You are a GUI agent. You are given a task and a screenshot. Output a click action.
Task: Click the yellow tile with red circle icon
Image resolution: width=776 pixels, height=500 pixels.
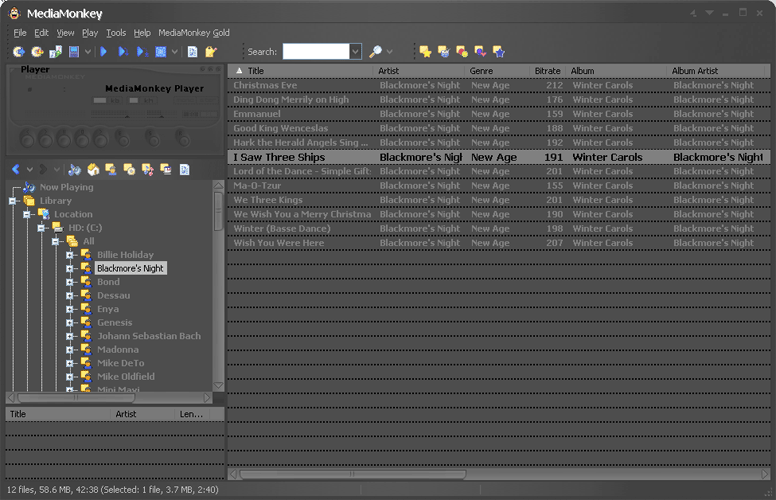click(462, 51)
